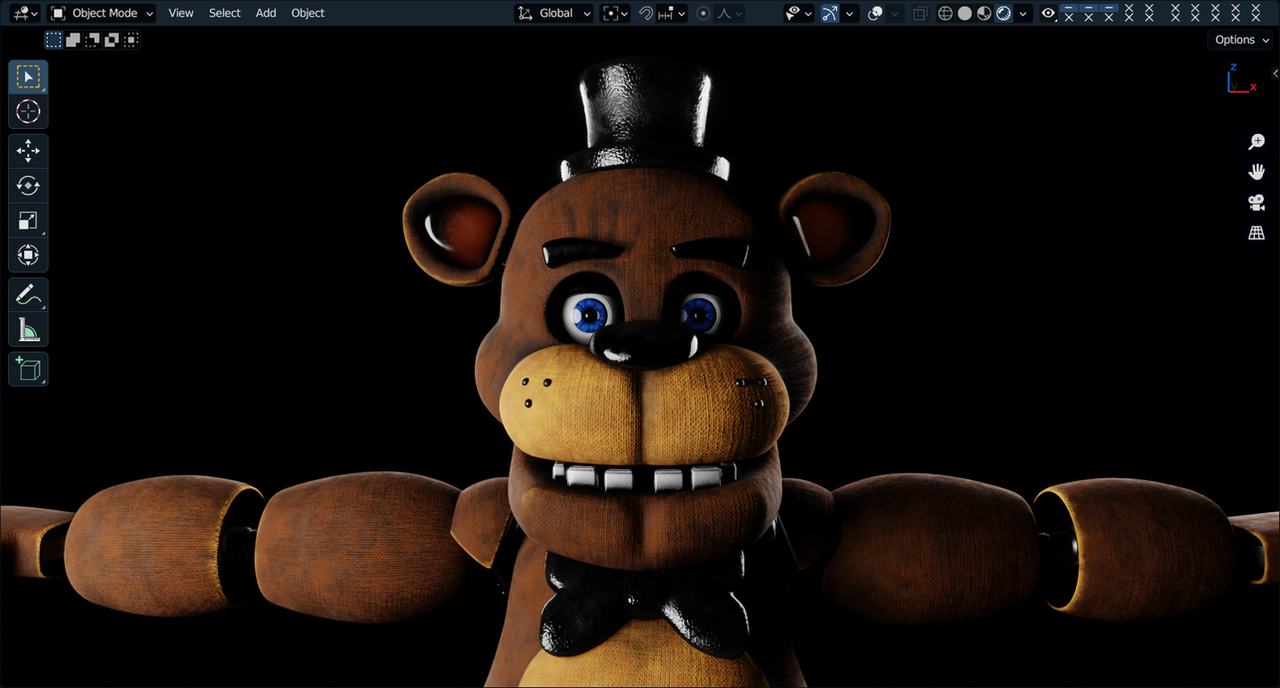Open the Global transform orientation dropdown
This screenshot has width=1280, height=688.
point(554,13)
